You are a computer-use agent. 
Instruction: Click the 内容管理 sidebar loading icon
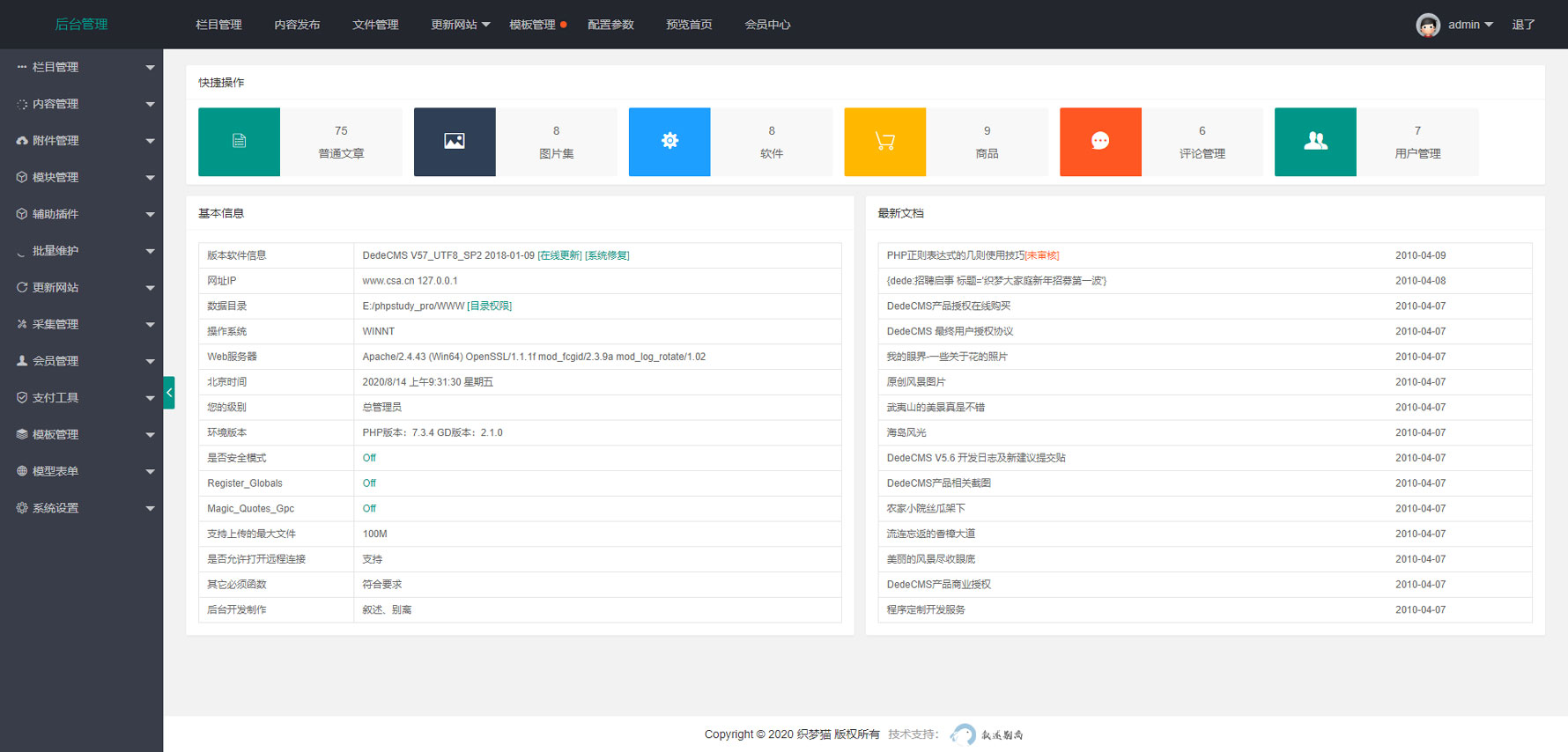pos(22,104)
